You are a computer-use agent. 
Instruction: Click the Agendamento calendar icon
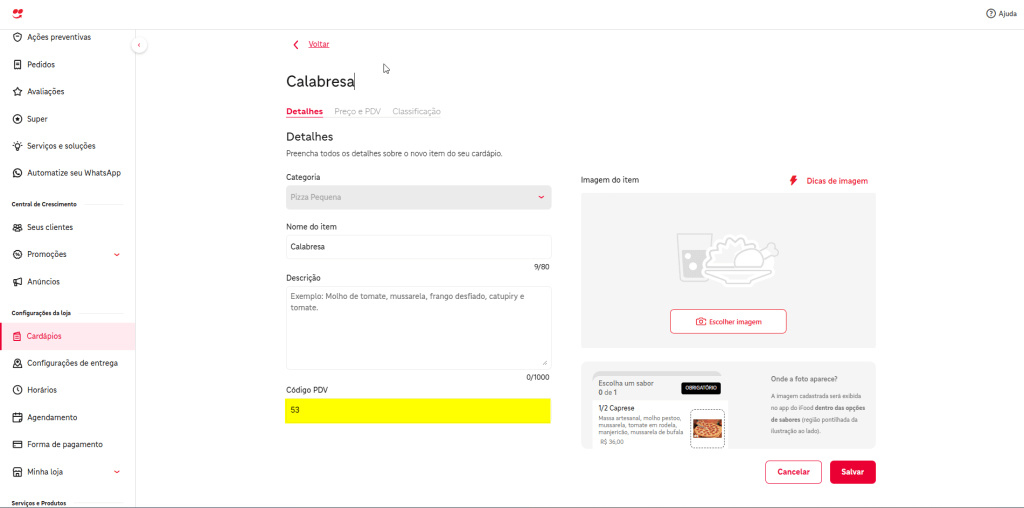[x=17, y=417]
